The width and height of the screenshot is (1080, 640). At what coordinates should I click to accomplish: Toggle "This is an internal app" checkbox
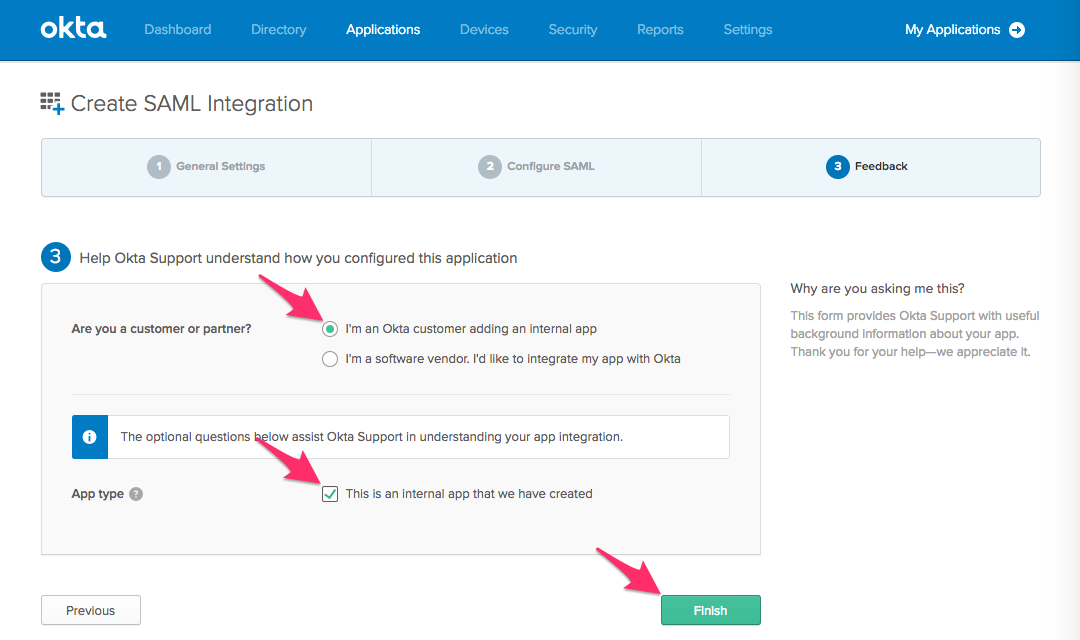330,494
